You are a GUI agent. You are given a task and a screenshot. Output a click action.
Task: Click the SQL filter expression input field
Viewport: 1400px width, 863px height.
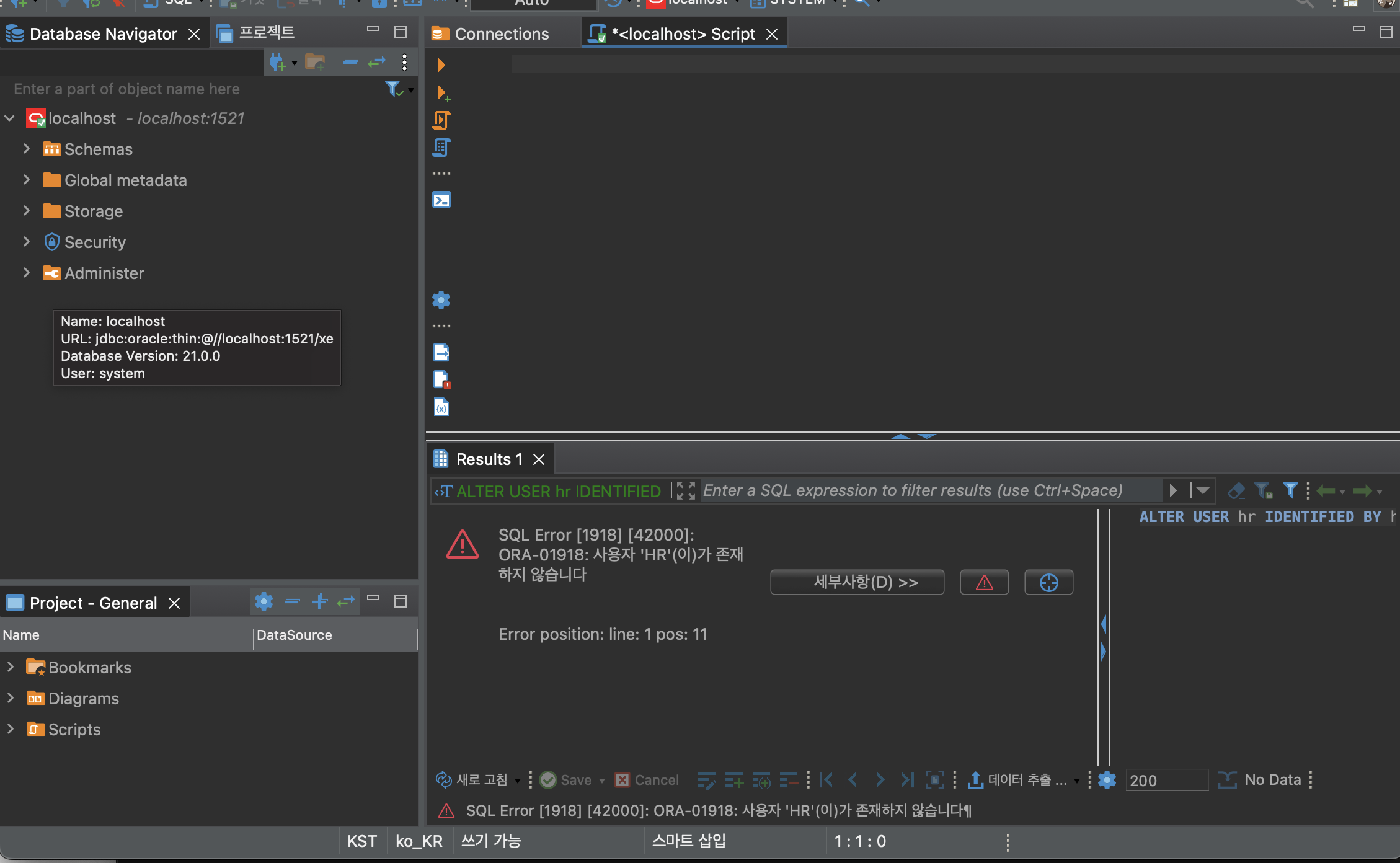(x=930, y=491)
